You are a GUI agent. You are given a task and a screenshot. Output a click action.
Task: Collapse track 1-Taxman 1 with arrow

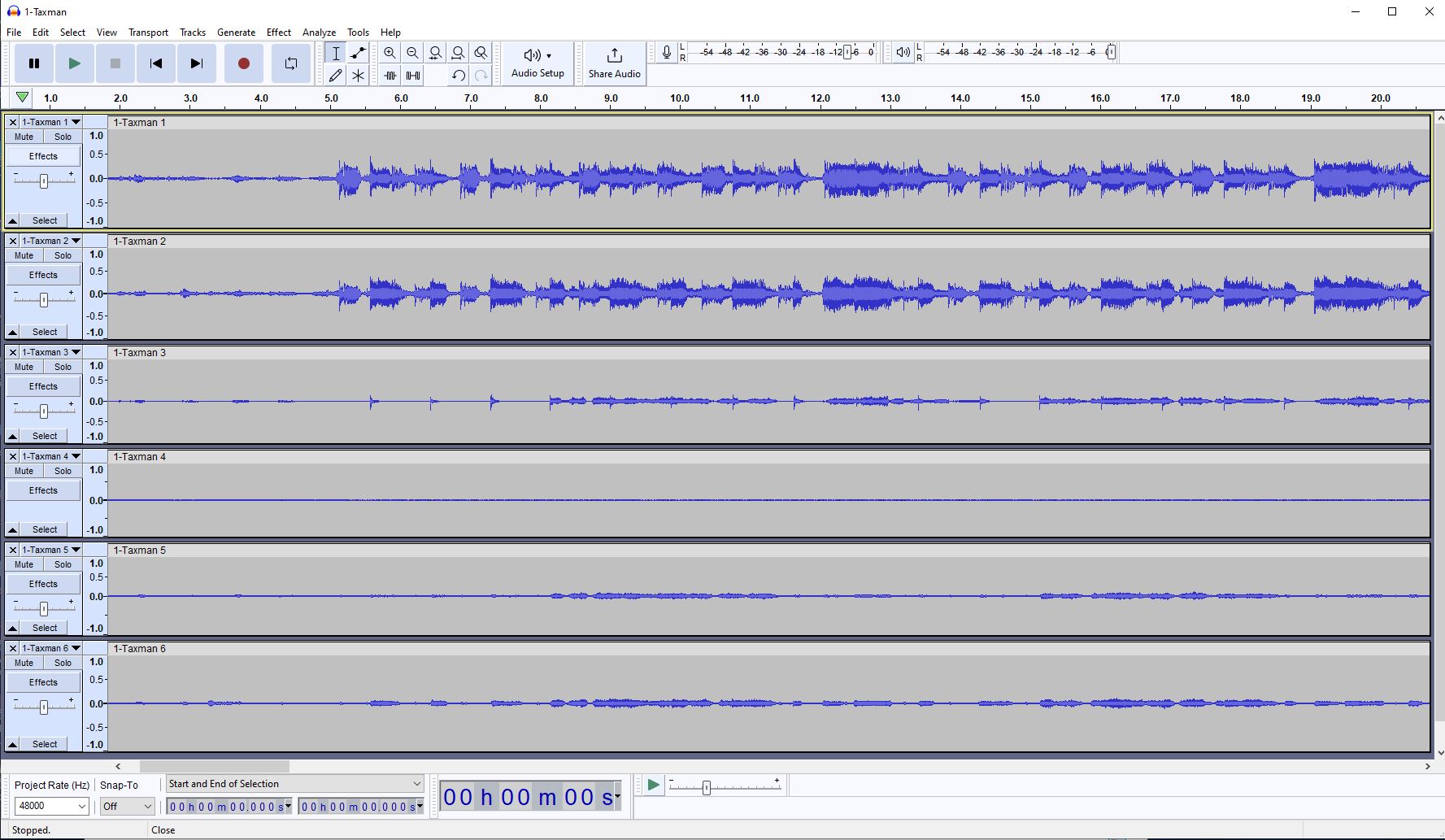click(x=12, y=220)
